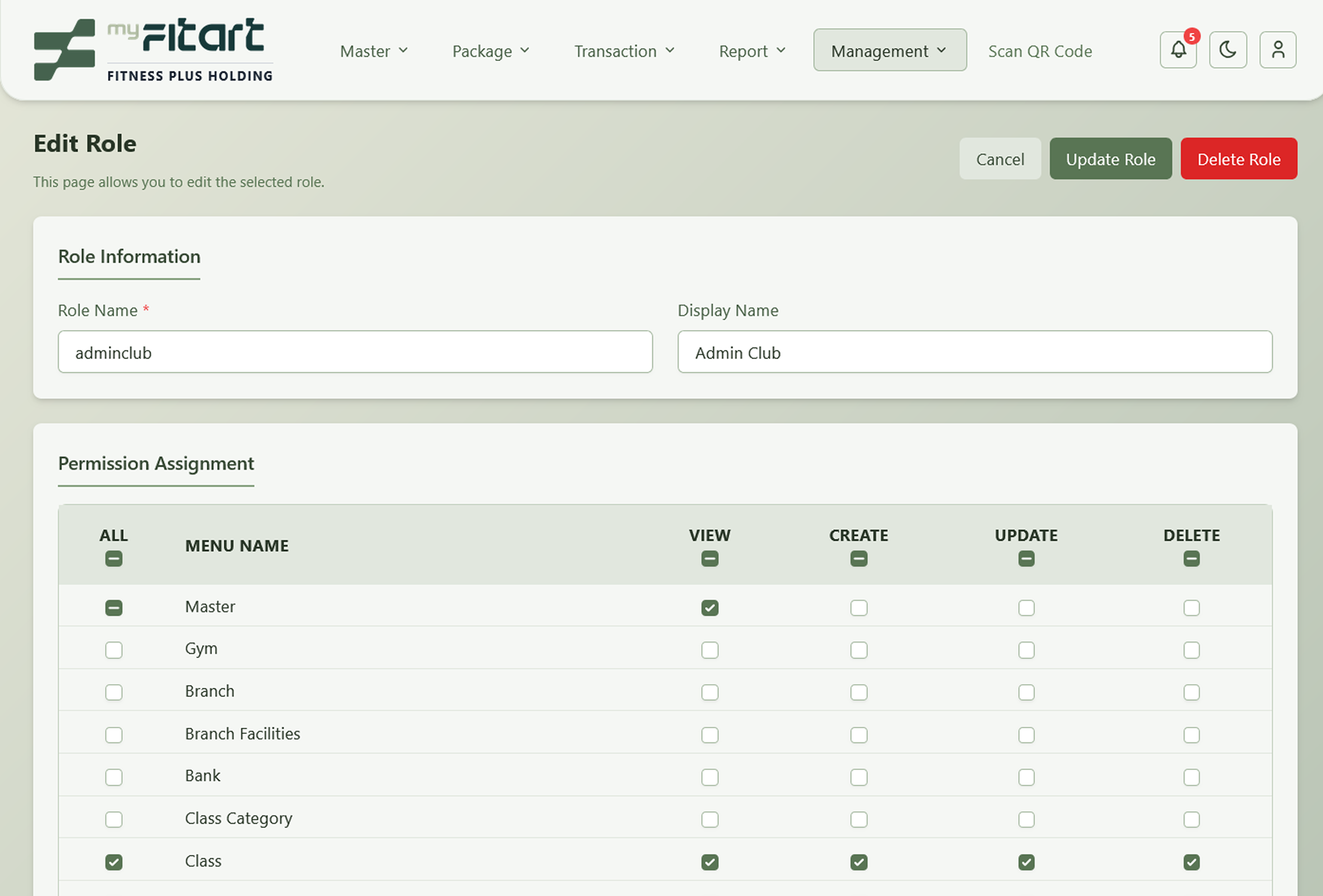This screenshot has width=1323, height=896.
Task: Click the Role Information heading
Action: pyautogui.click(x=129, y=256)
